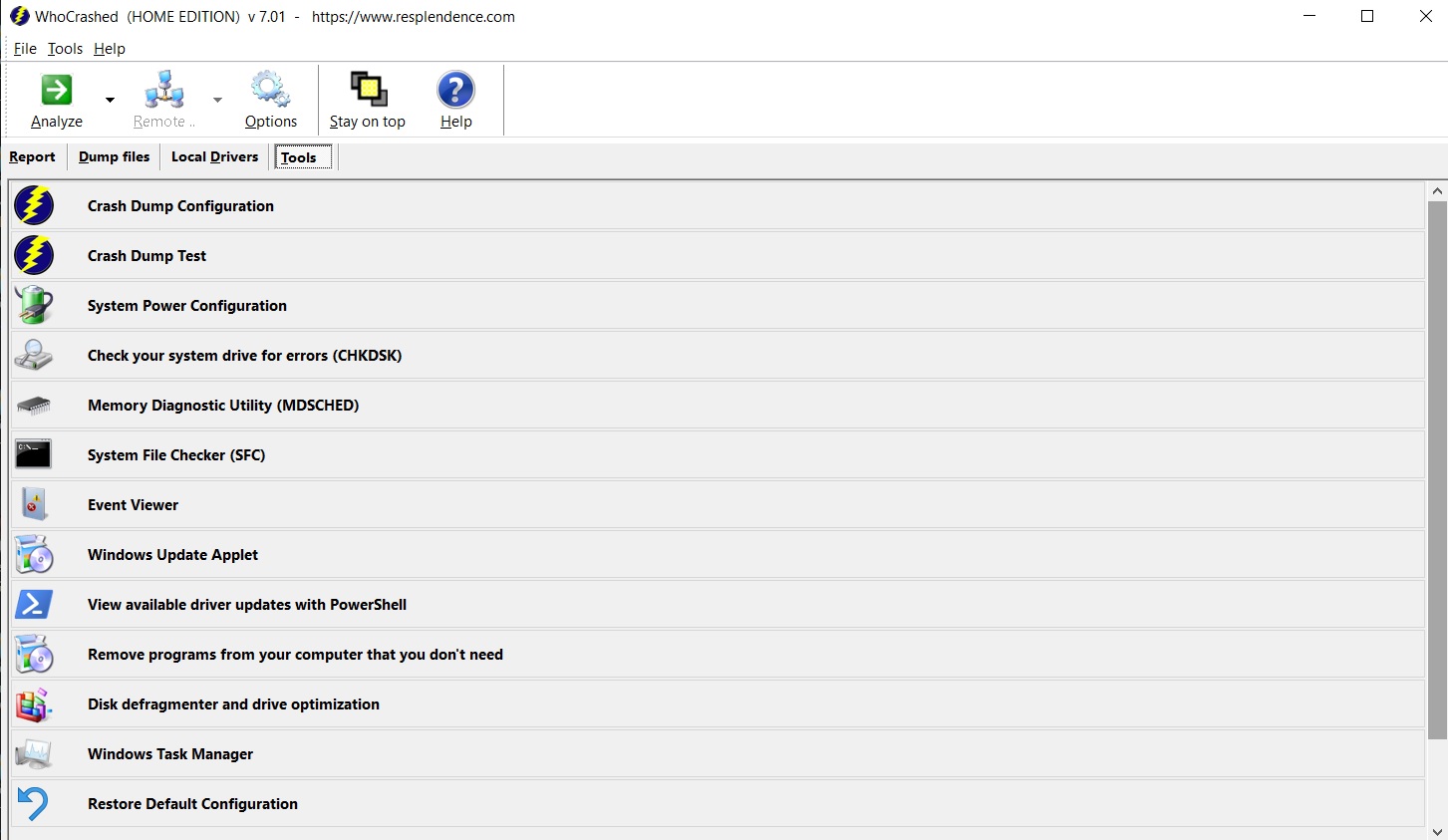
Task: Click the Restore Default Configuration undo arrow icon
Action: pos(33,803)
